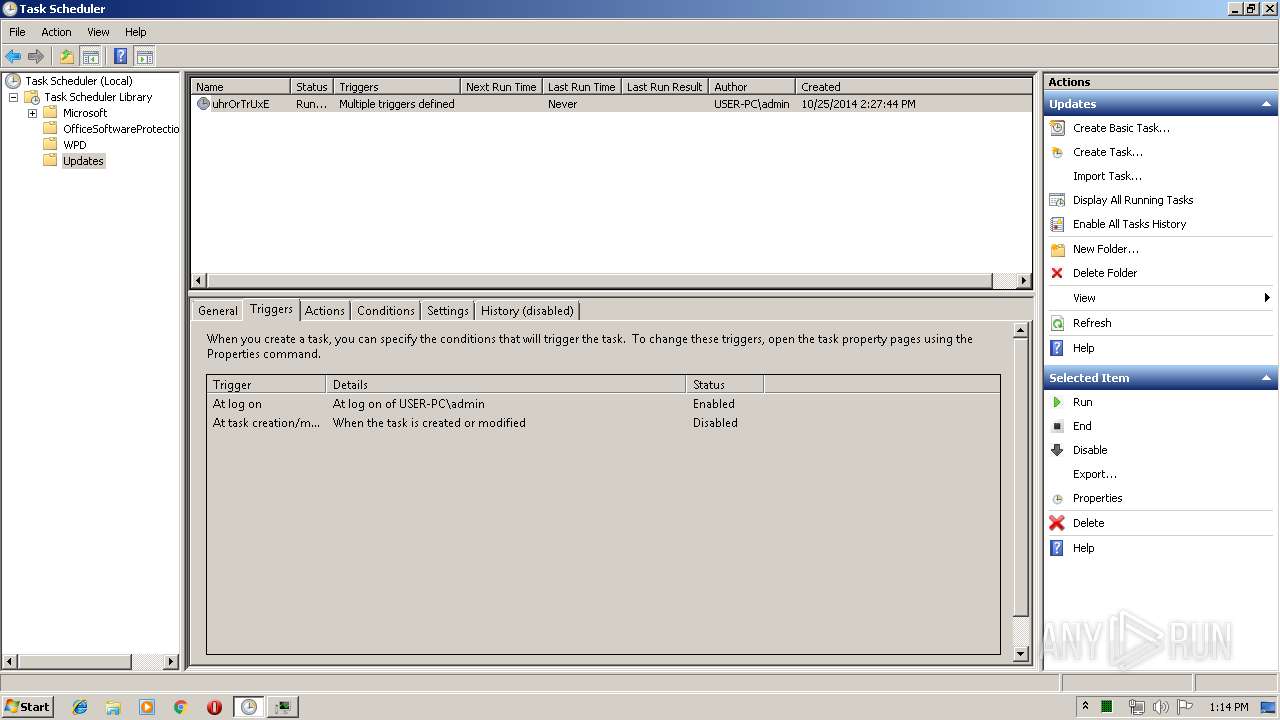Click the red Delete icon under Selected Item
This screenshot has height=720, width=1280.
click(x=1057, y=523)
